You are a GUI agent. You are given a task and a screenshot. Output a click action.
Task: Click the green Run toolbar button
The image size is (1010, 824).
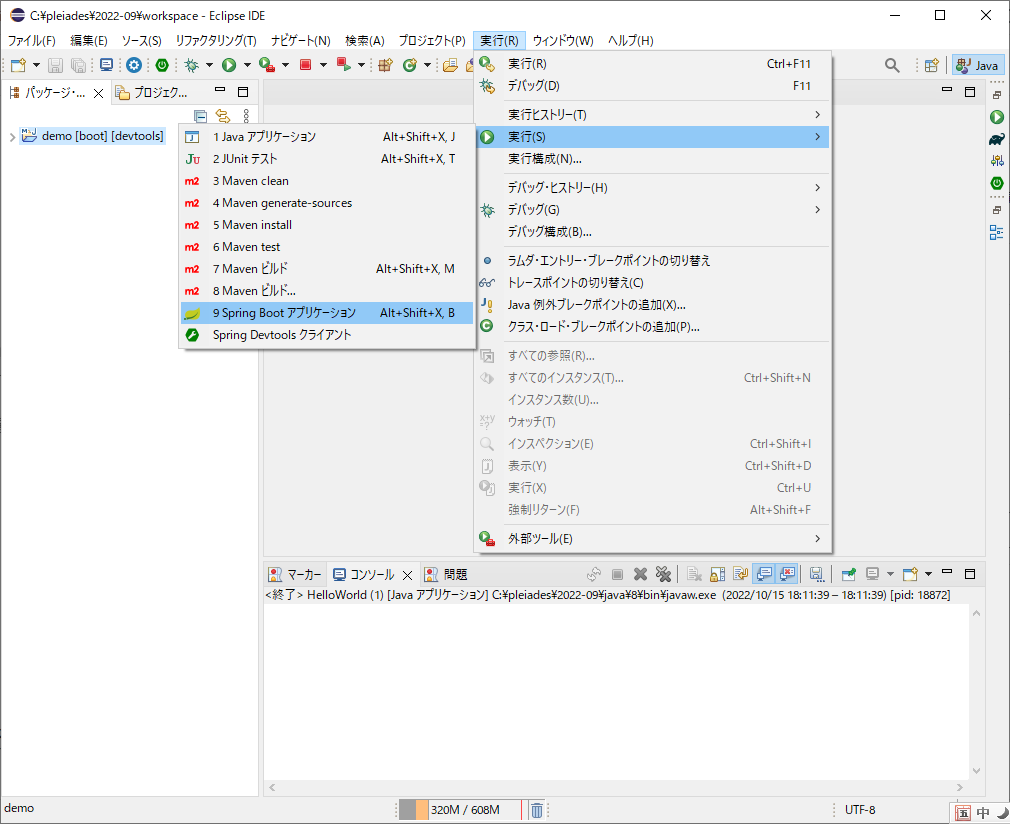[x=229, y=65]
